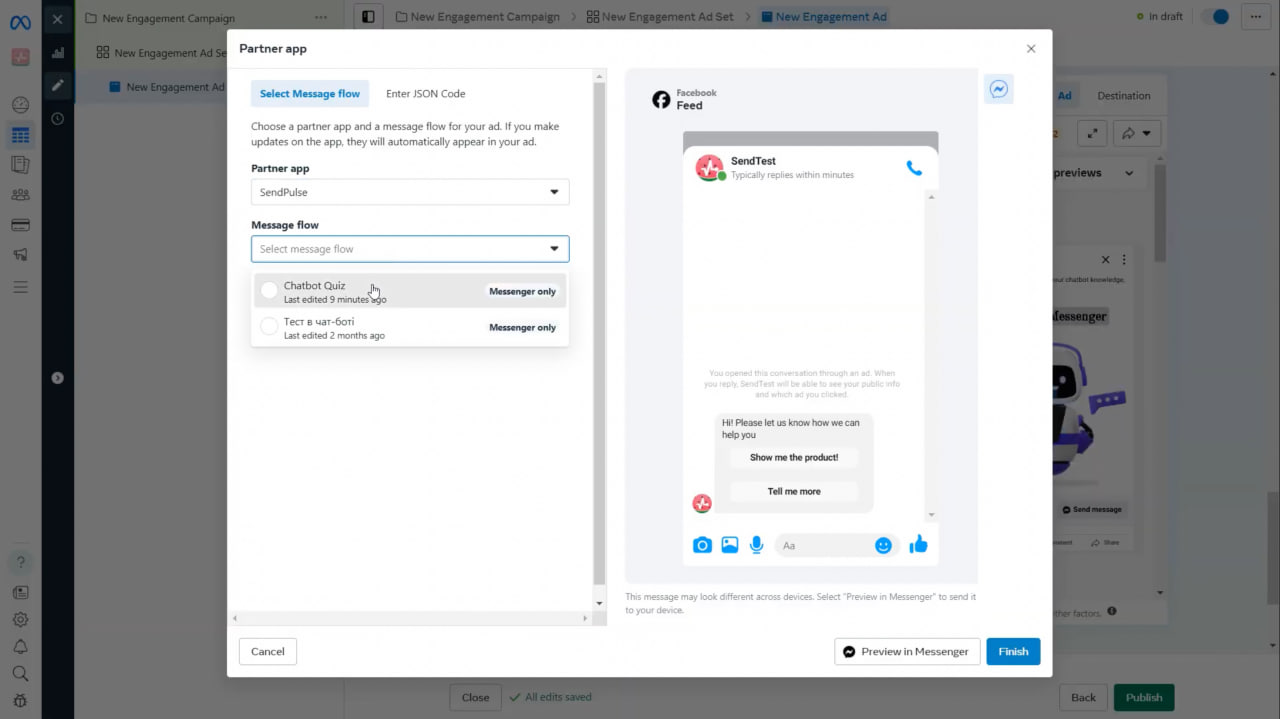Viewport: 1280px width, 719px height.
Task: Open the all tools hamburger menu
Action: [20, 287]
